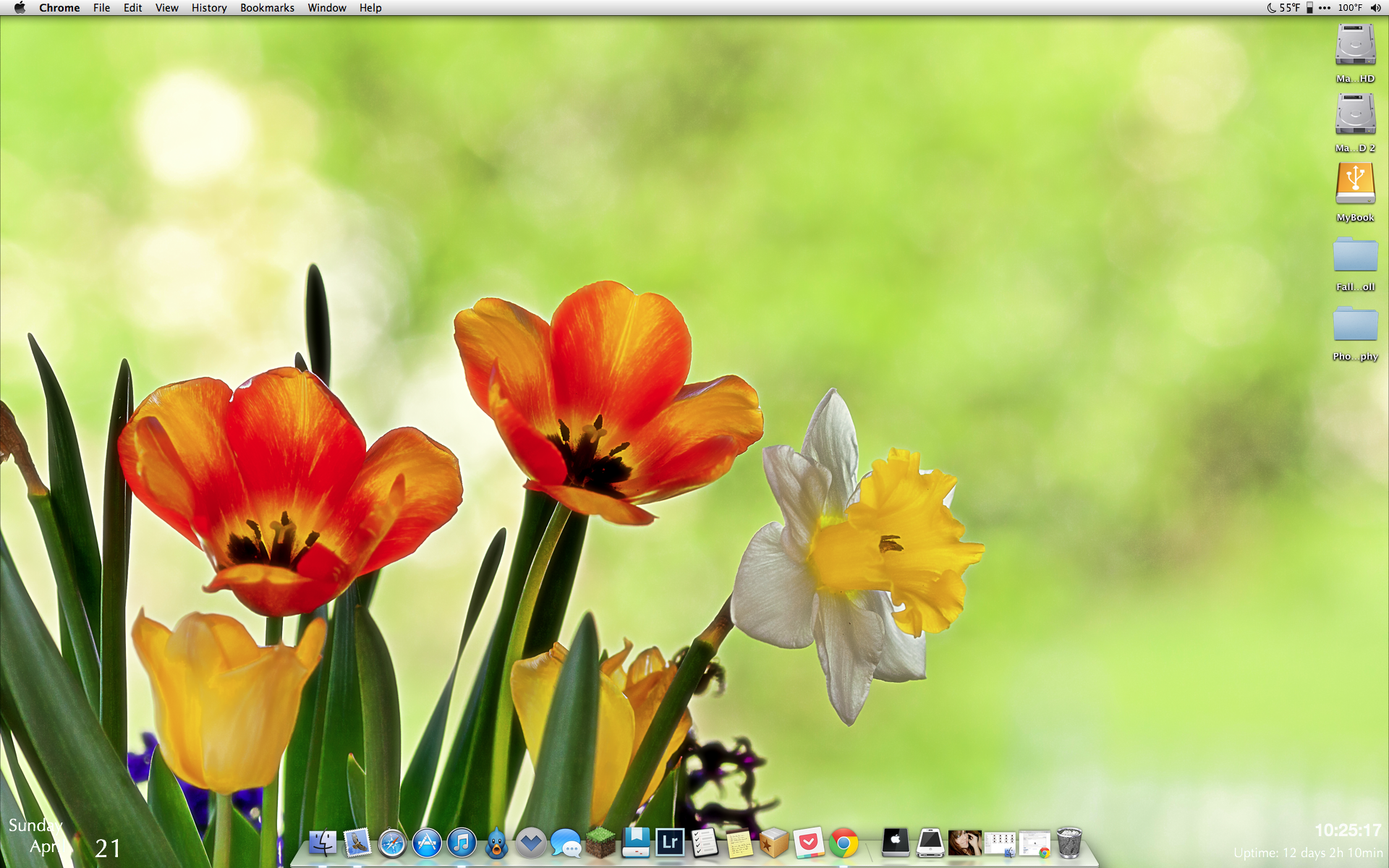This screenshot has width=1389, height=868.
Task: Open Lightroom (Lr) from the dock
Action: (670, 842)
